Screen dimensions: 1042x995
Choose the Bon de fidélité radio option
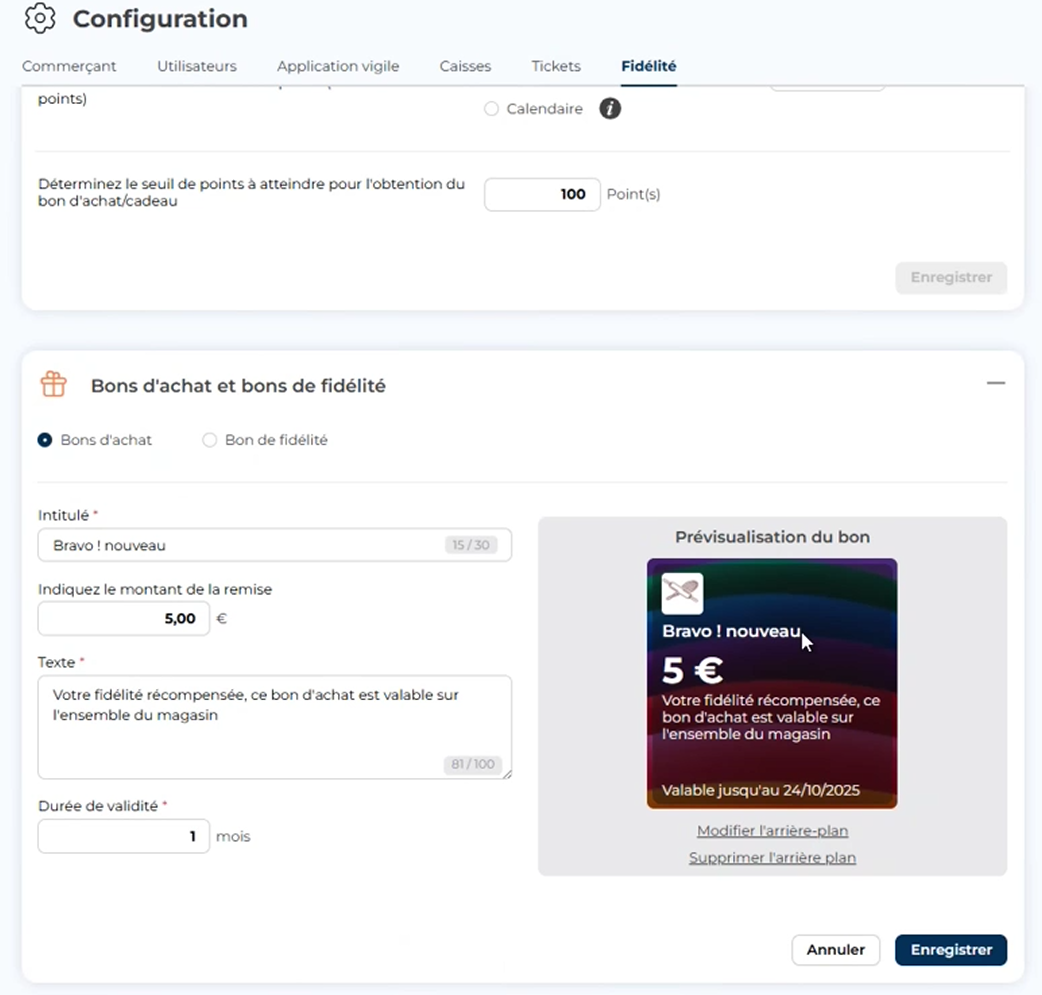[210, 440]
